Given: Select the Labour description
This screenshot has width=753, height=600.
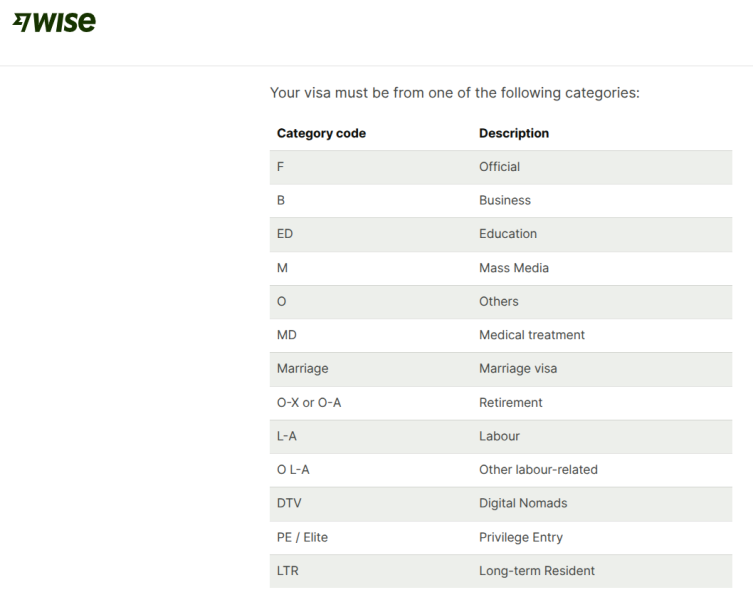Looking at the screenshot, I should pos(499,436).
